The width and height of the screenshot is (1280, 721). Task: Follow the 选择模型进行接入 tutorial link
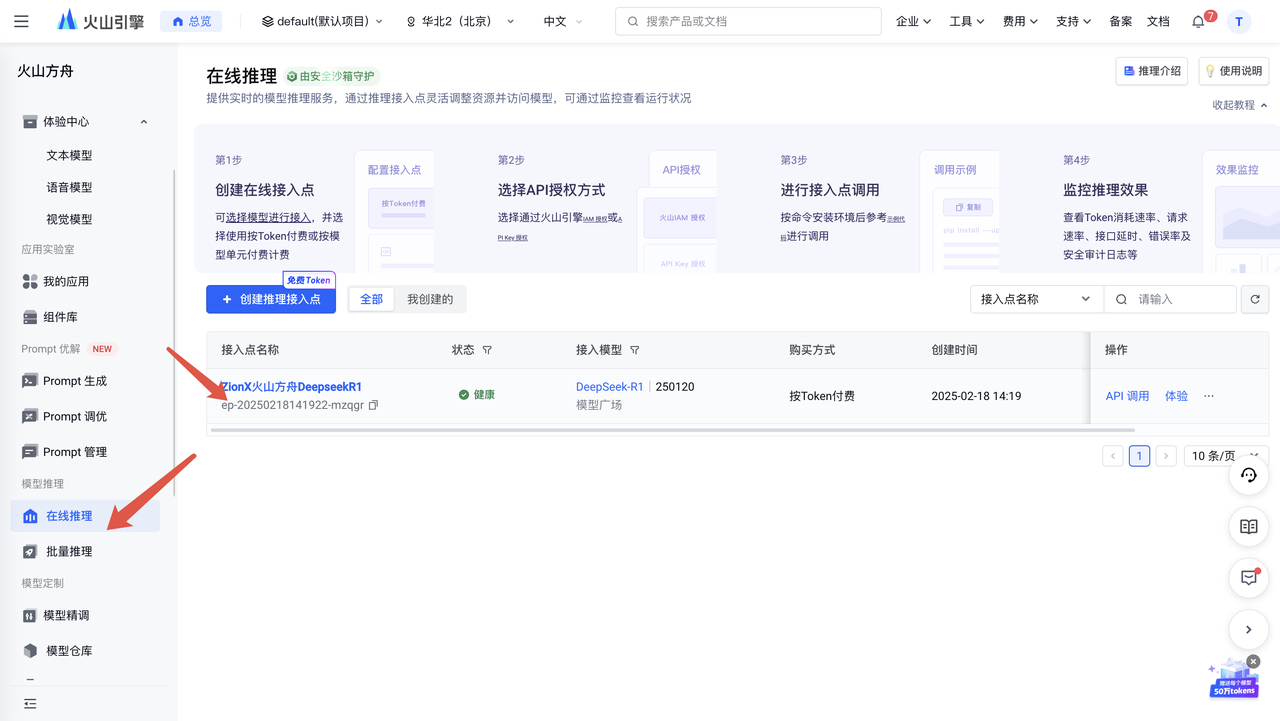(268, 217)
